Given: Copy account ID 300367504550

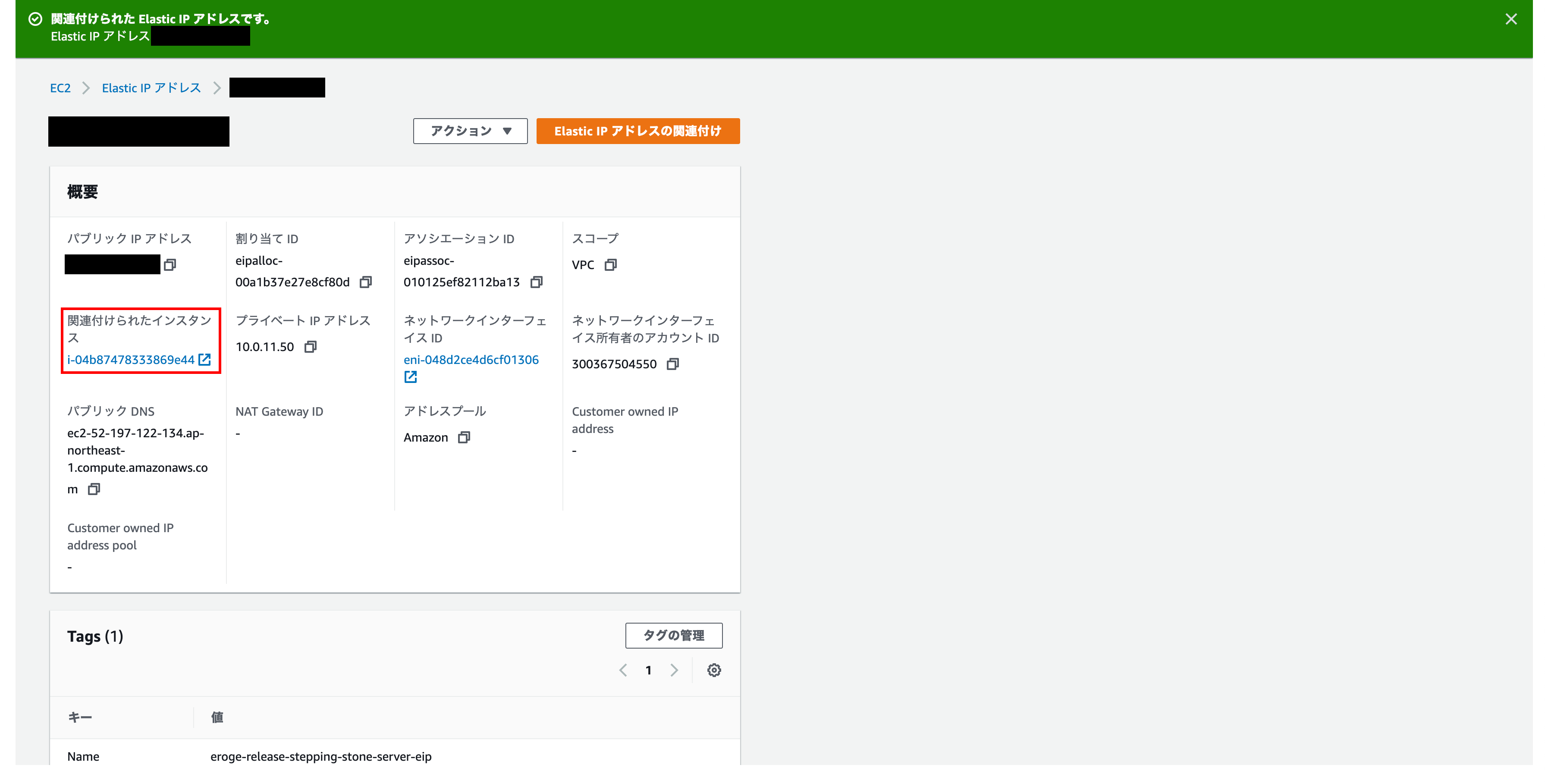Looking at the screenshot, I should [x=672, y=364].
